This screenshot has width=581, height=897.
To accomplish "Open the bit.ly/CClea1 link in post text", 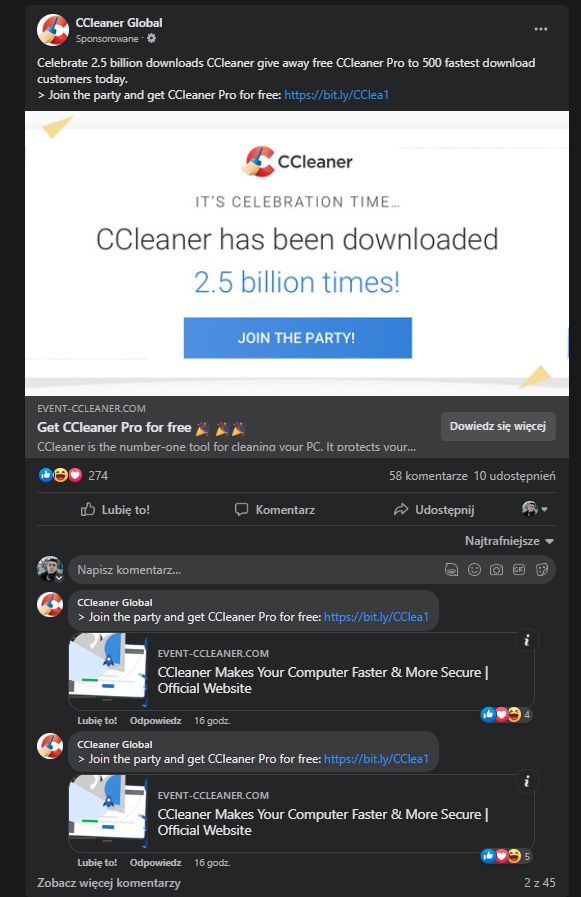I will pyautogui.click(x=336, y=95).
